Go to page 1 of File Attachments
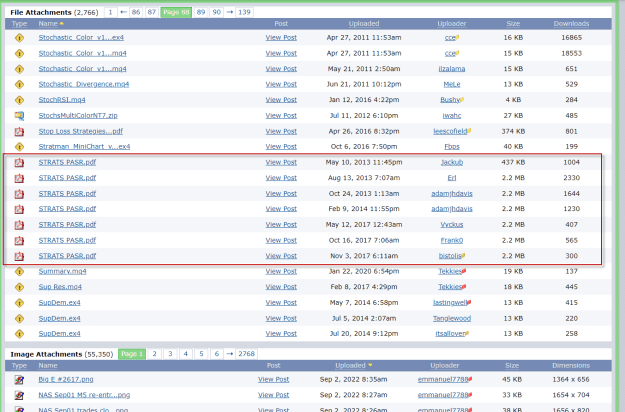 pyautogui.click(x=110, y=12)
